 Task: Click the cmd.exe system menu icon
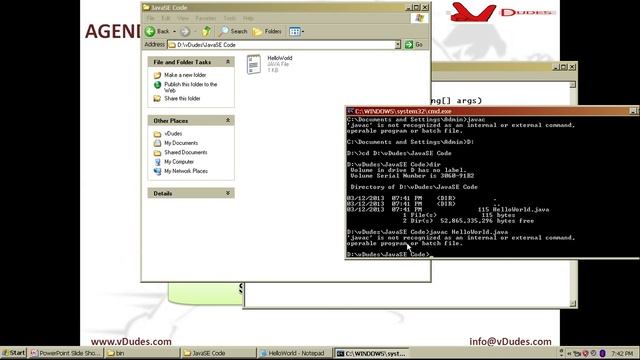click(x=350, y=111)
